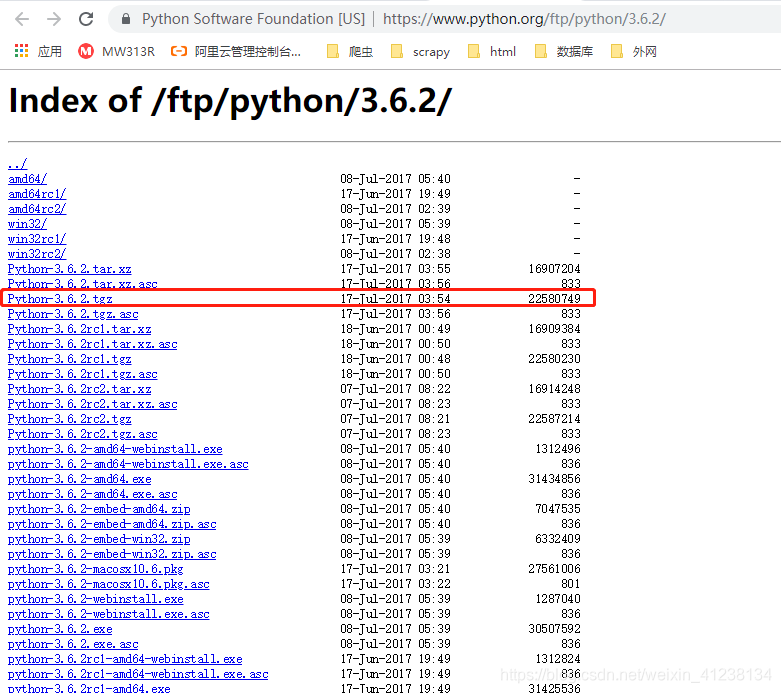Download python-3.6.2-embed-amd64.zip.asc
The height and width of the screenshot is (693, 781).
tap(112, 524)
